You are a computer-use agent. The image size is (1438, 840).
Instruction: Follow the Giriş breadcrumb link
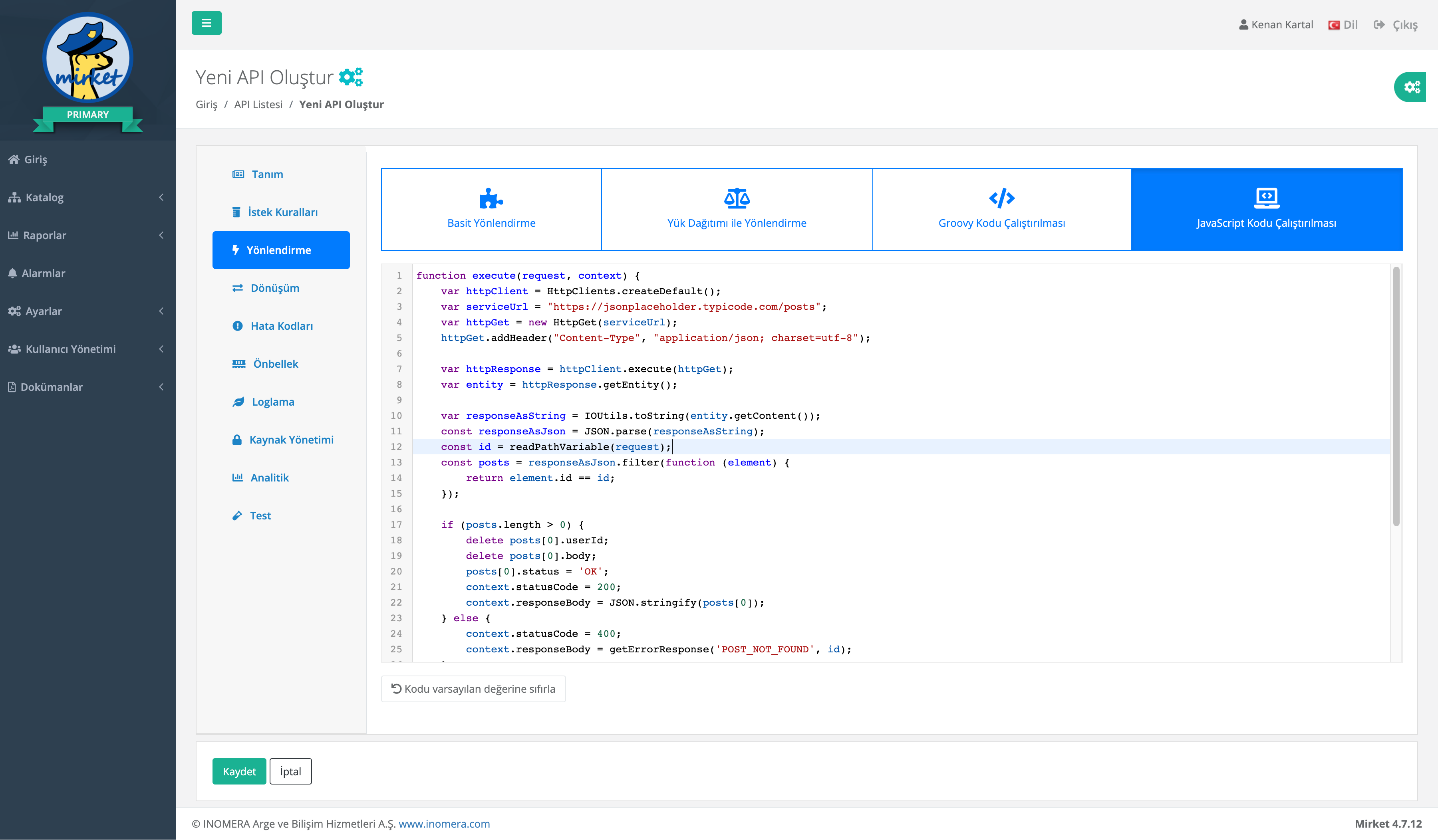[x=207, y=104]
